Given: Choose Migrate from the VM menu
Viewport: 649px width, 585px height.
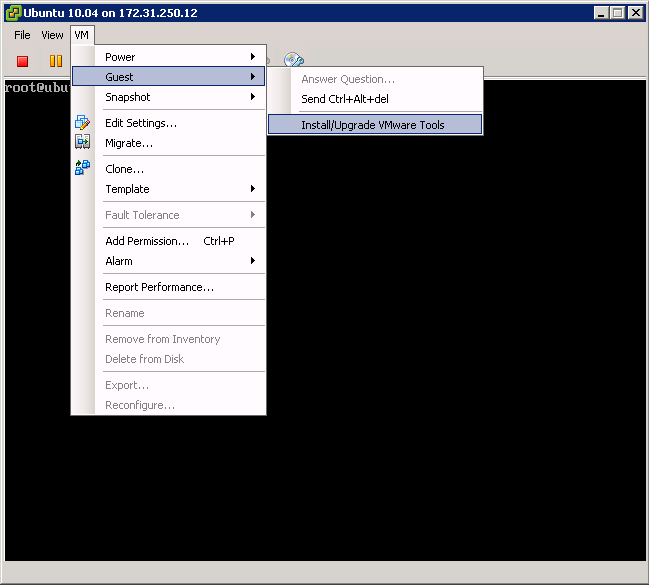Looking at the screenshot, I should click(x=168, y=143).
